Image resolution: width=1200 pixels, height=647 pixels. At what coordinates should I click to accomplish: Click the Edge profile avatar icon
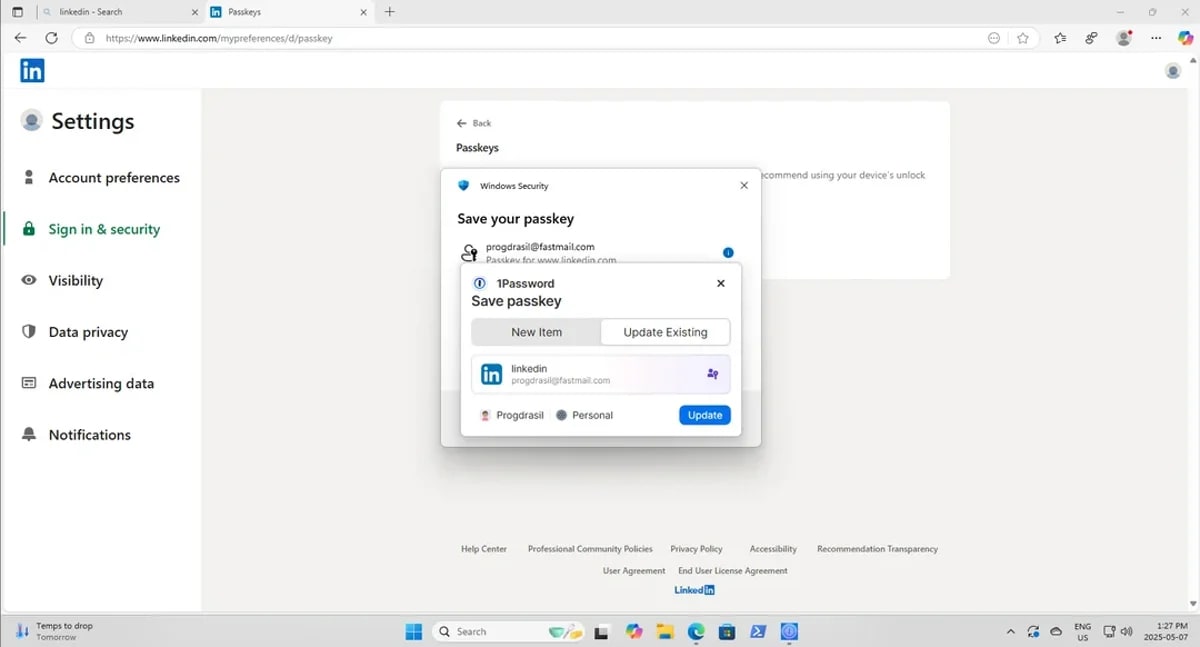(x=1124, y=38)
